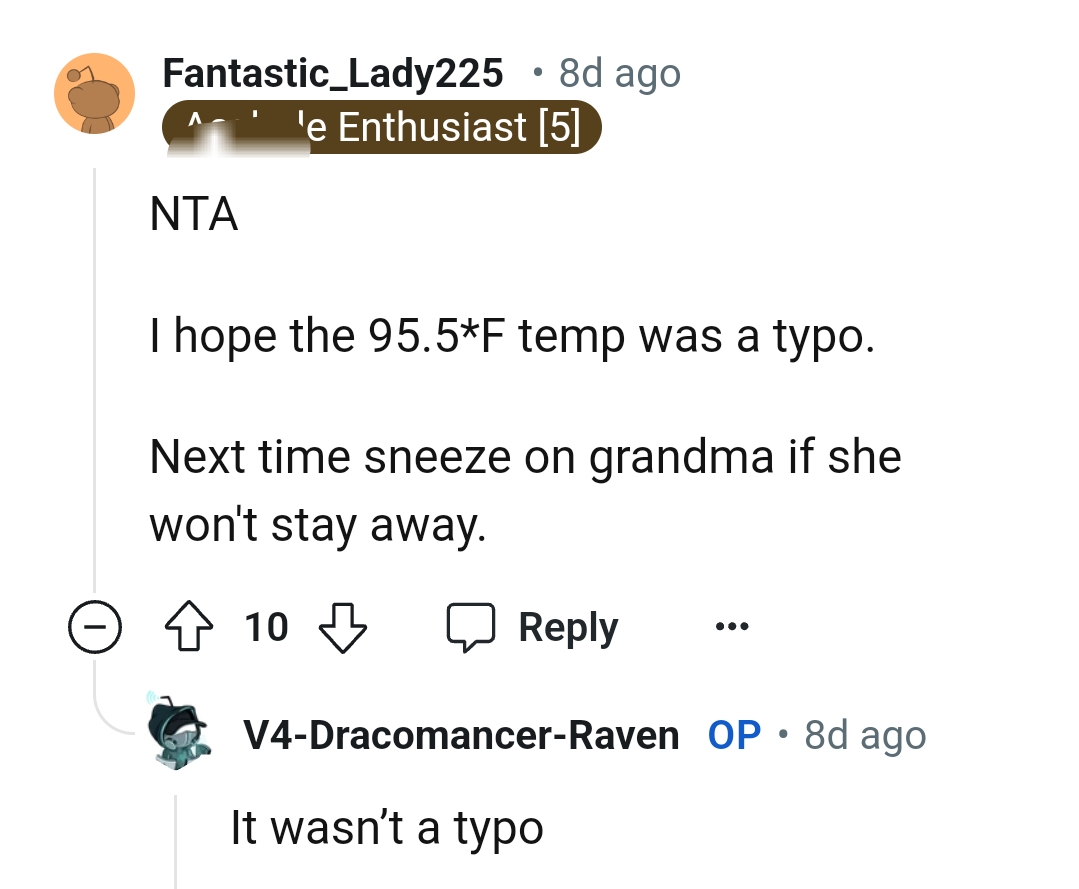Image resolution: width=1079 pixels, height=889 pixels.
Task: Downvote Fantastic_Lady225's comment
Action: (x=343, y=627)
